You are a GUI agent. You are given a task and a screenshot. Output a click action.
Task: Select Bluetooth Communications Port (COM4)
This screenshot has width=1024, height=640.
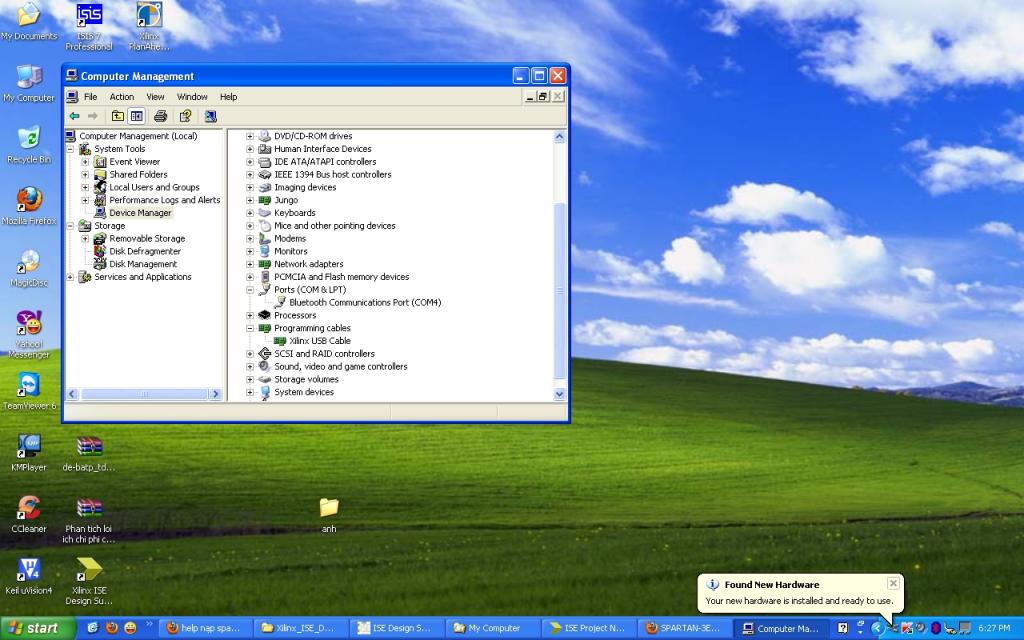[364, 302]
